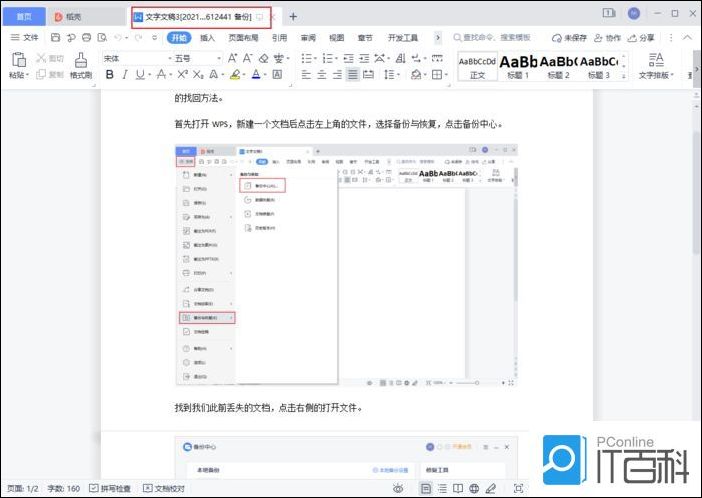Toggle strikethrough A formatting
The height and width of the screenshot is (498, 702).
[161, 74]
